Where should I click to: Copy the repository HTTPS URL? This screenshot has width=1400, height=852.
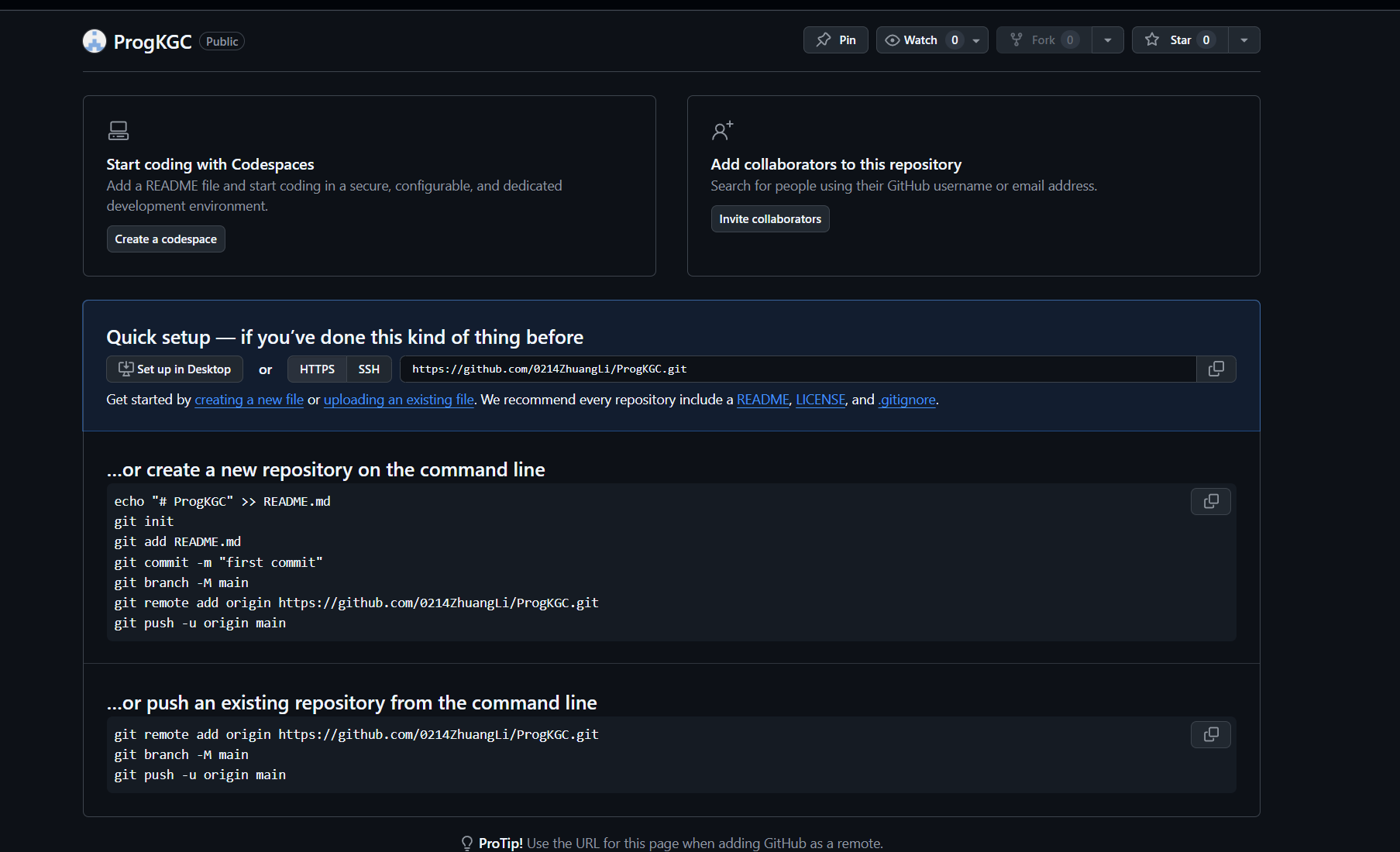(x=1216, y=369)
